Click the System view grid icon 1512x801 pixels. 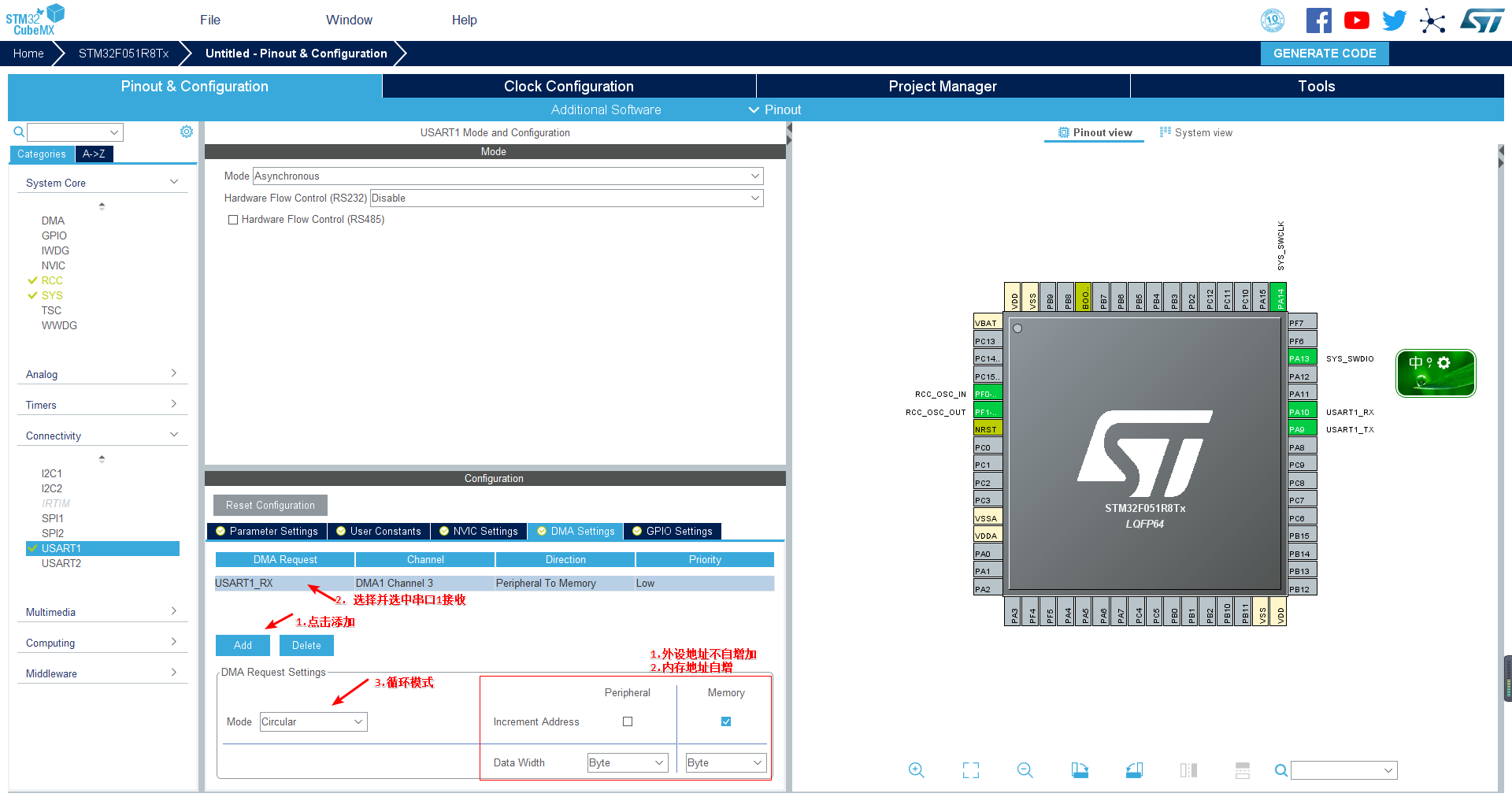pos(1165,132)
